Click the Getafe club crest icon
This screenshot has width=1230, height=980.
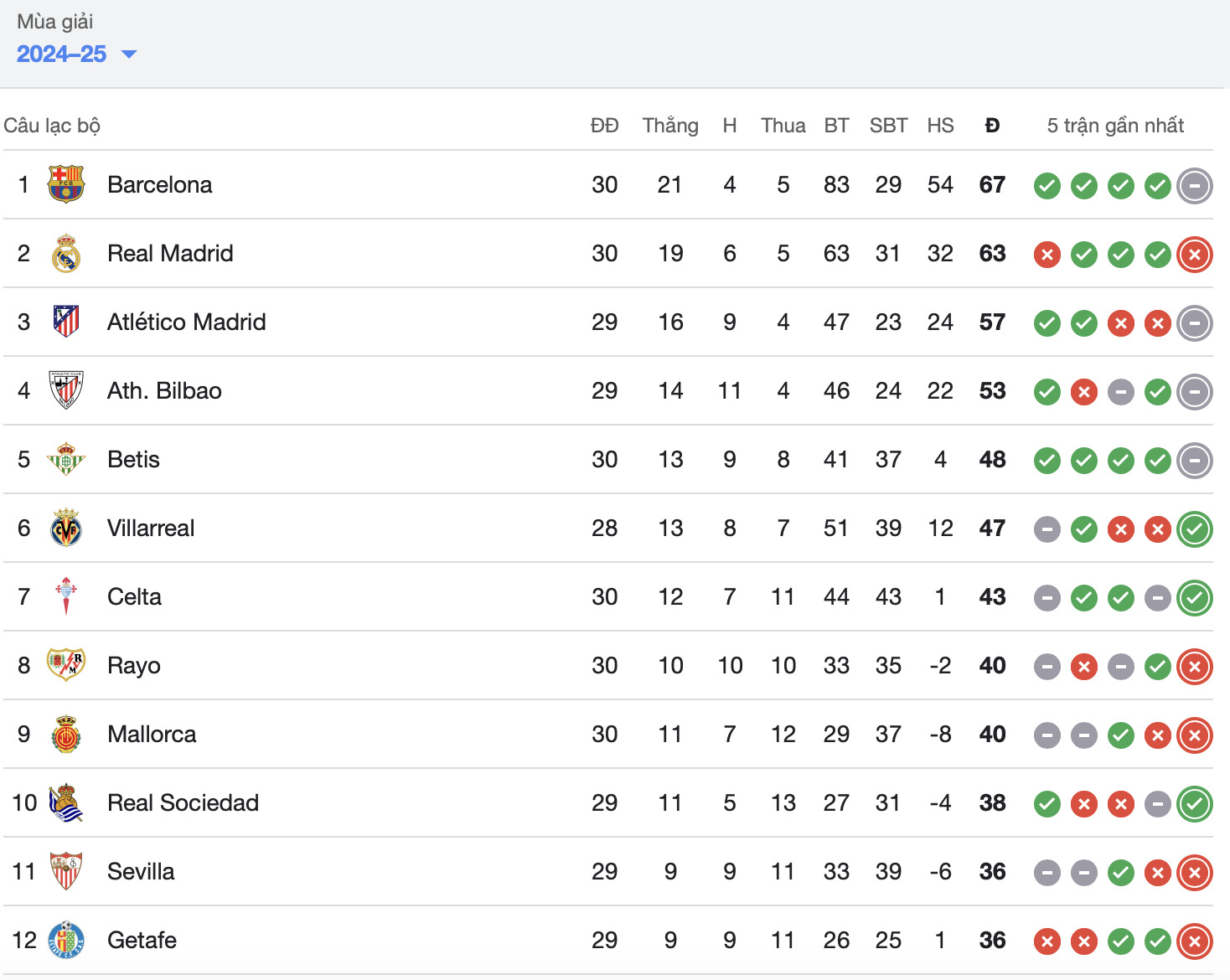point(66,940)
